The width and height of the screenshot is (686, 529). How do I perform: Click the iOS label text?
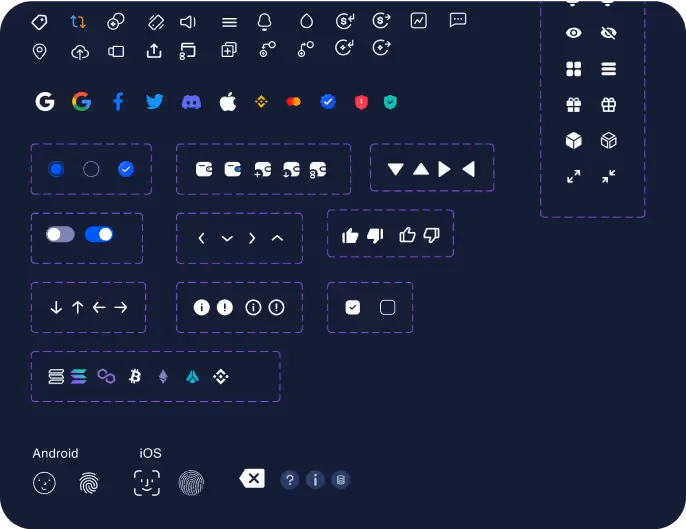[x=150, y=453]
